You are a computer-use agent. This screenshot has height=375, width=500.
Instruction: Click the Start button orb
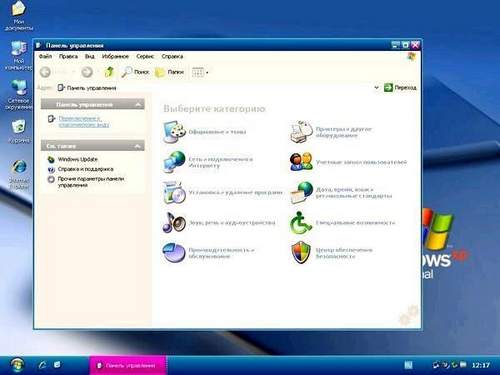pyautogui.click(x=17, y=365)
